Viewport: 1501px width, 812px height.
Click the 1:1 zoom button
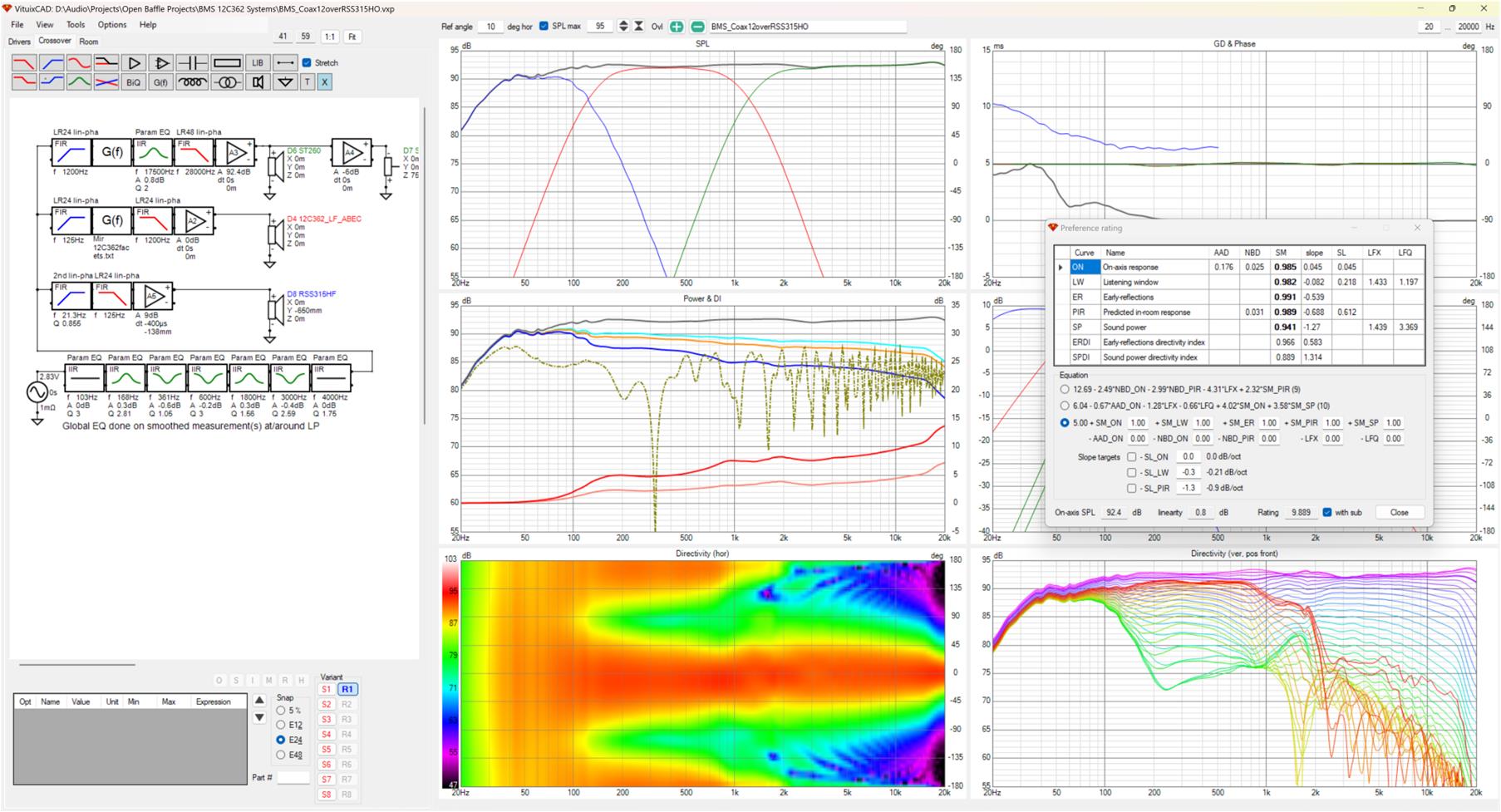(330, 37)
